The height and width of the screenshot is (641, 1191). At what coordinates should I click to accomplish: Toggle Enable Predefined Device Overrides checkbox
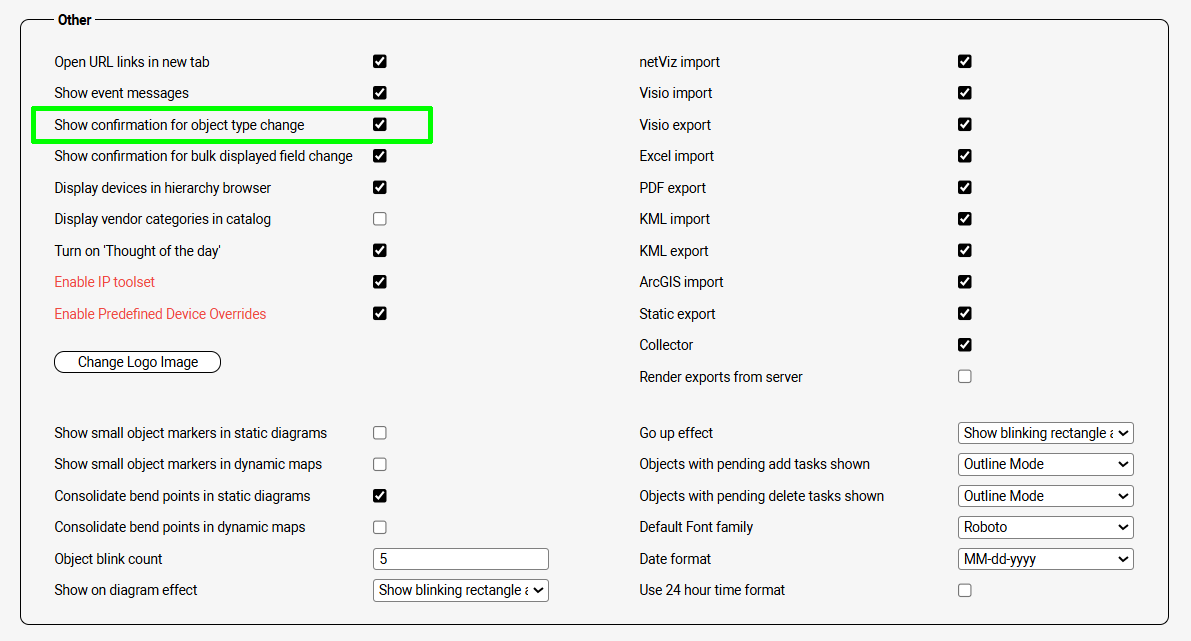point(380,313)
